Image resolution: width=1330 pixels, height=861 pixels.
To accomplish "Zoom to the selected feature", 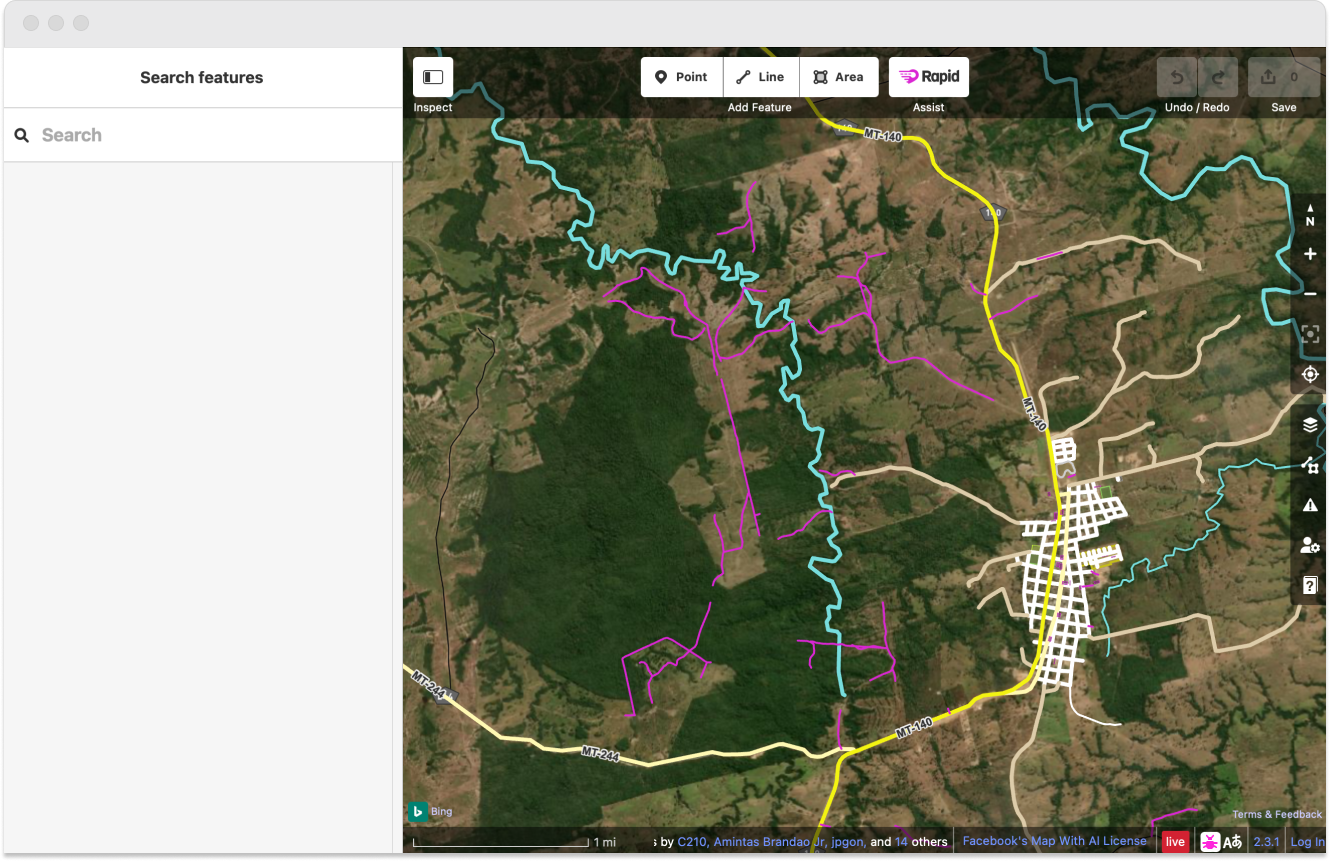I will [1310, 334].
